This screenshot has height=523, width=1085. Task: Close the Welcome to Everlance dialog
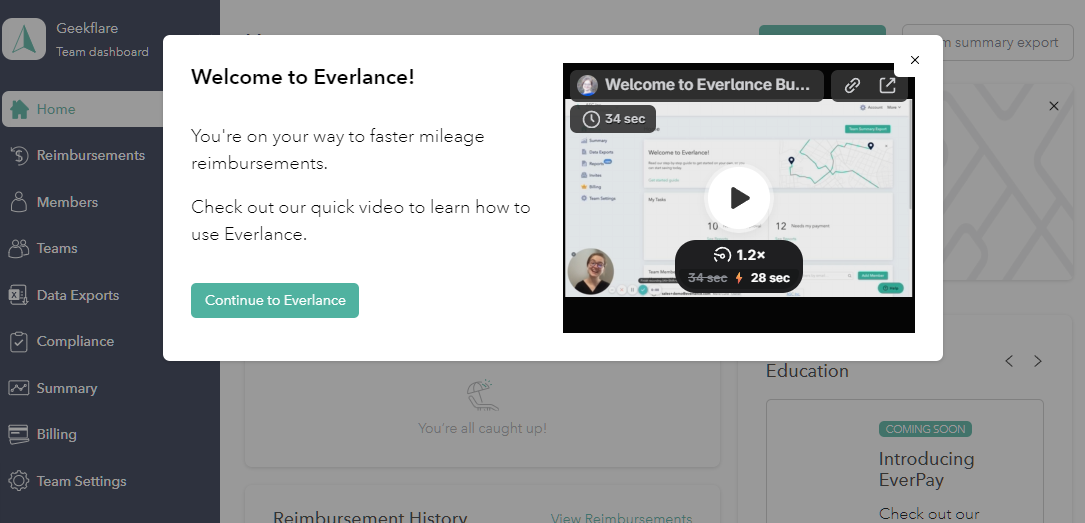(x=915, y=60)
